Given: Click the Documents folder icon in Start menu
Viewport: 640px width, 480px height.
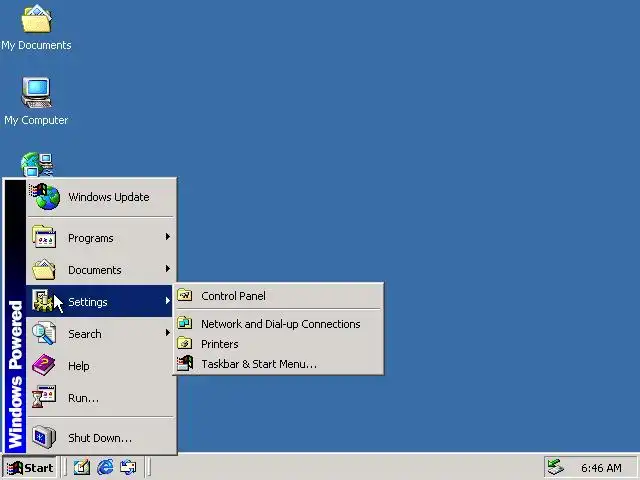Looking at the screenshot, I should 44,269.
